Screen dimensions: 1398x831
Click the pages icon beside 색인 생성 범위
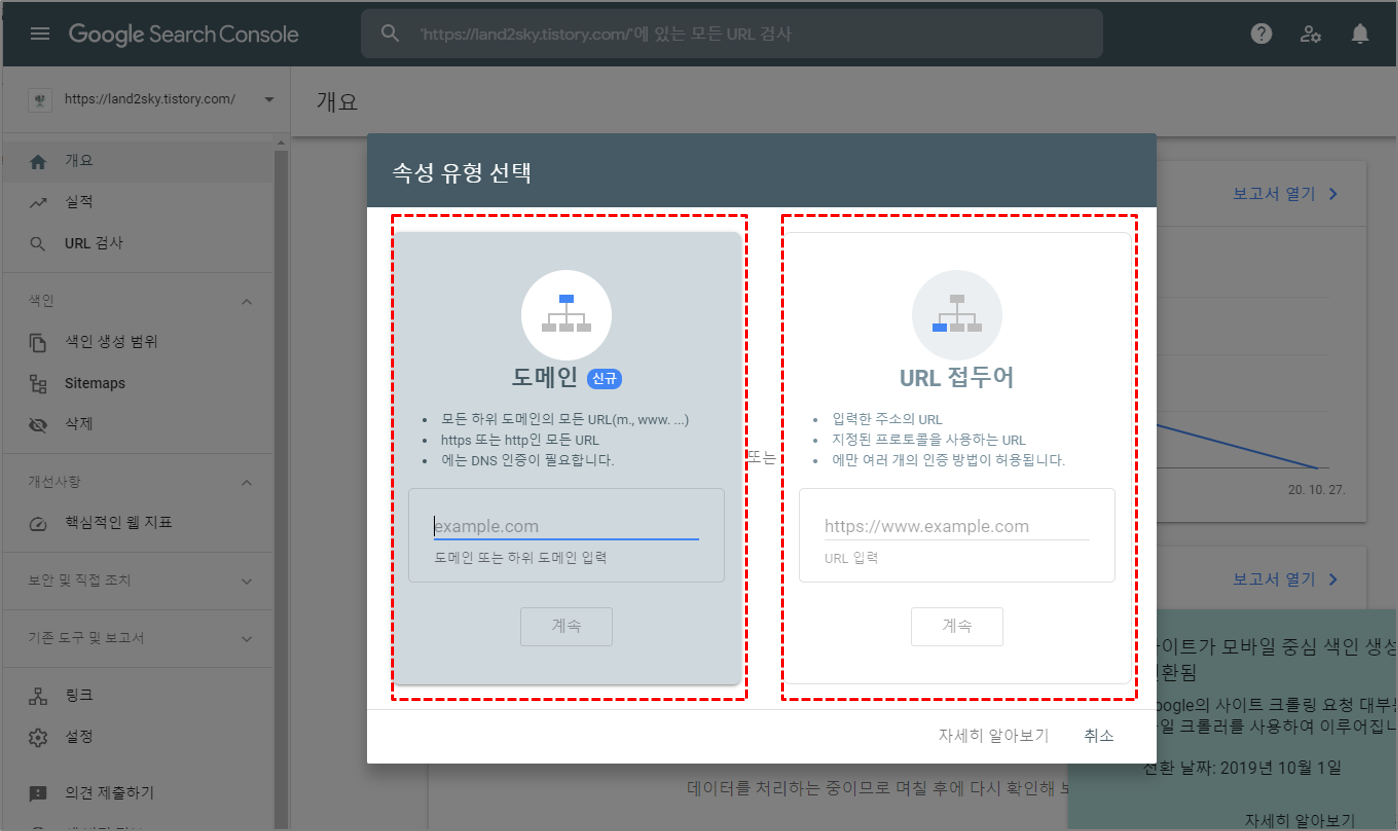(38, 342)
